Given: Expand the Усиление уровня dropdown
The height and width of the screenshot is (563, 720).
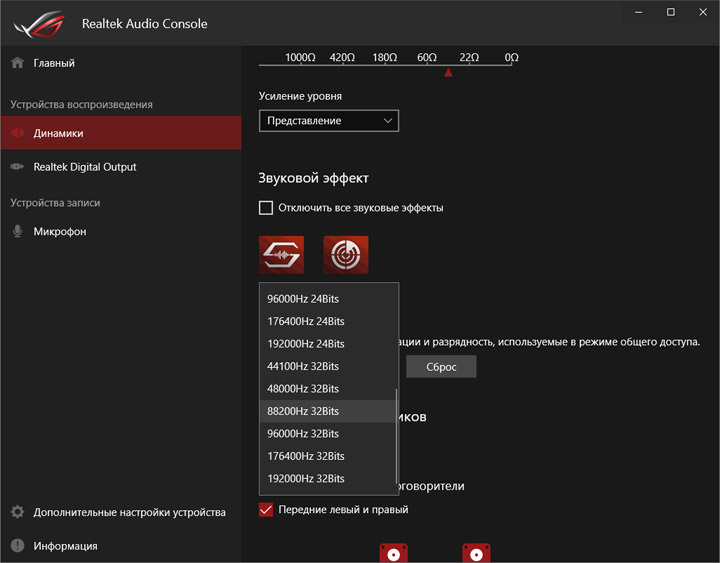Looking at the screenshot, I should pos(329,121).
